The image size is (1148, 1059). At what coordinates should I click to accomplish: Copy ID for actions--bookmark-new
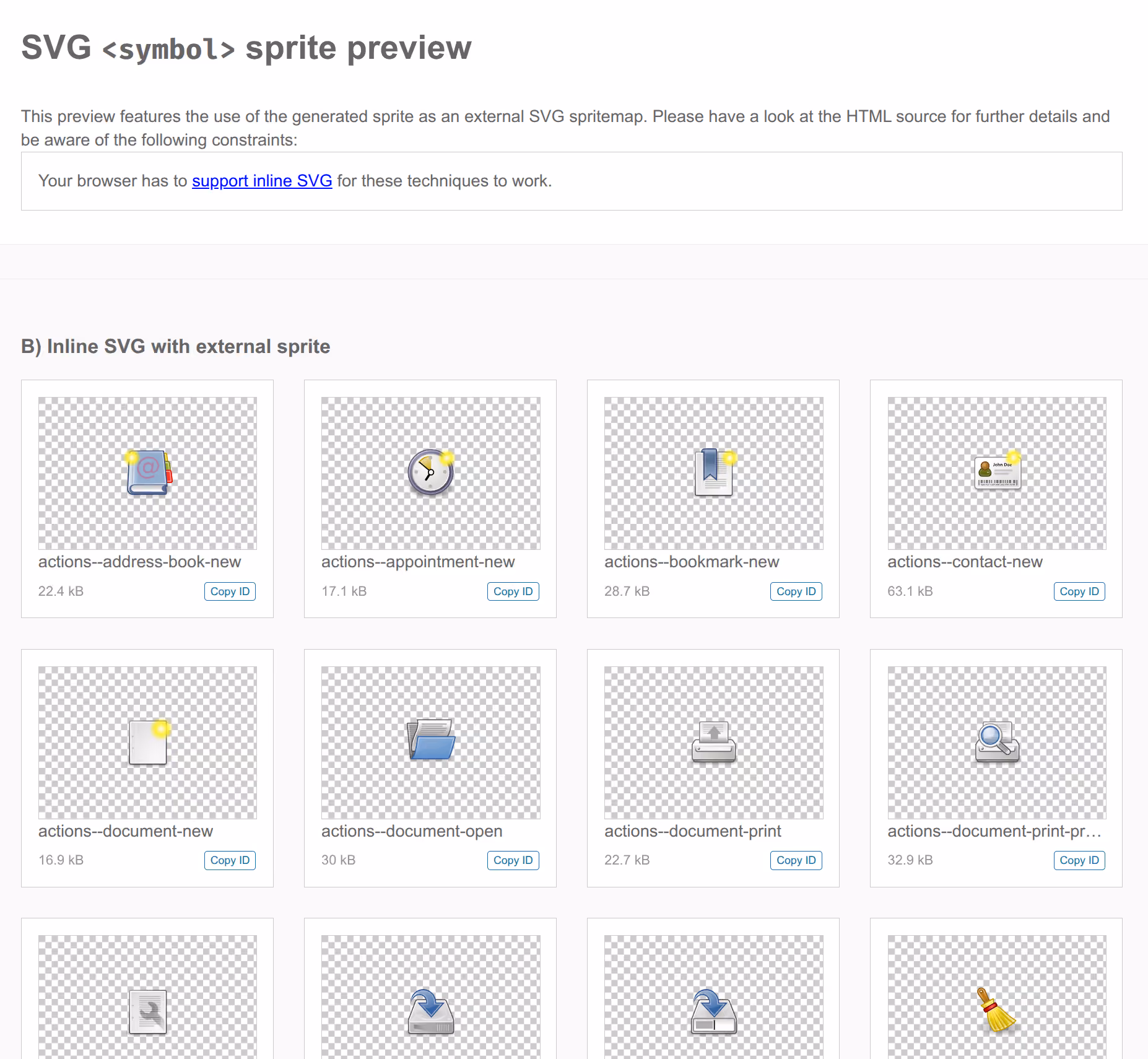[x=796, y=591]
